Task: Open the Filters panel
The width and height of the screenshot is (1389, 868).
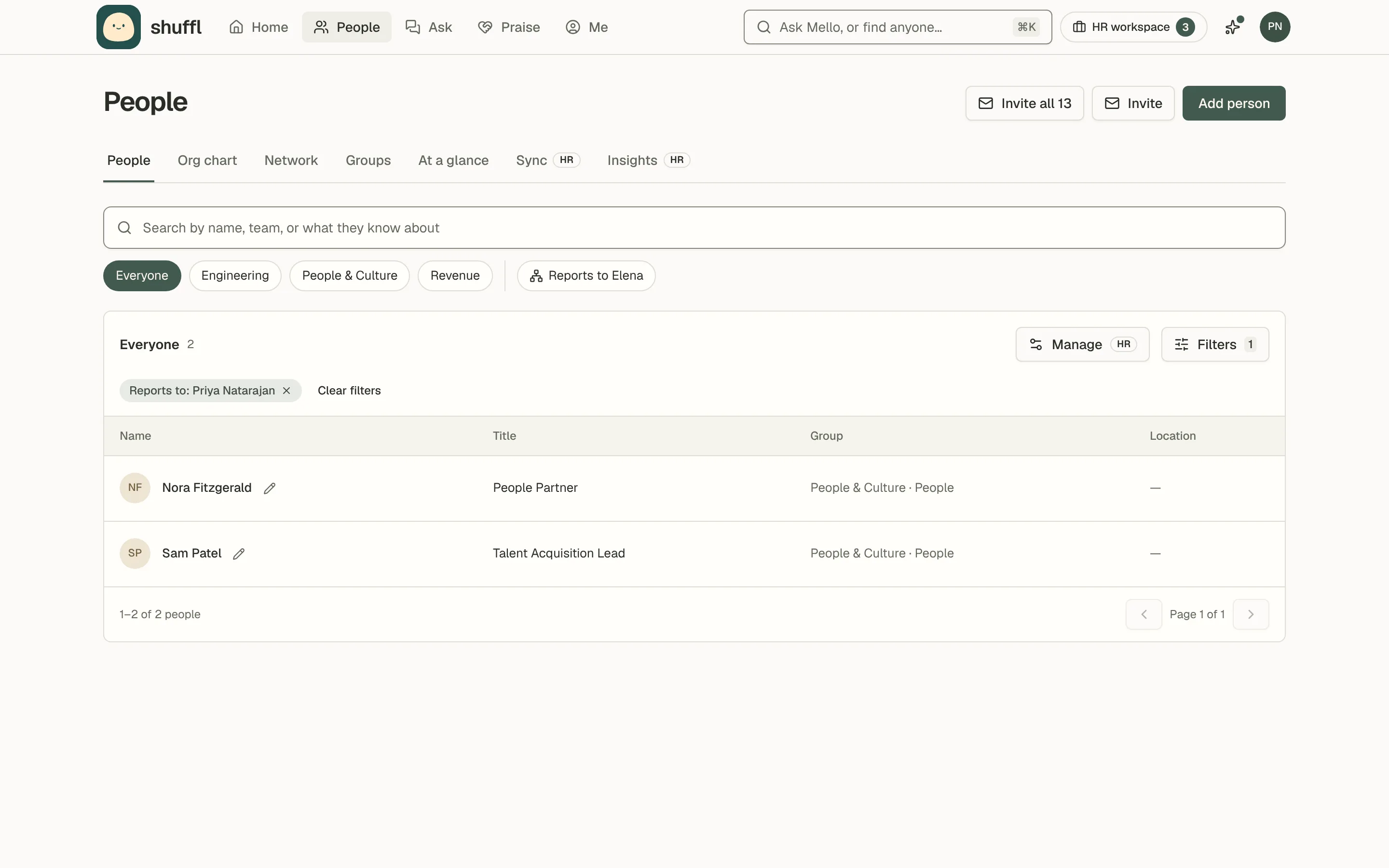Action: point(1214,344)
